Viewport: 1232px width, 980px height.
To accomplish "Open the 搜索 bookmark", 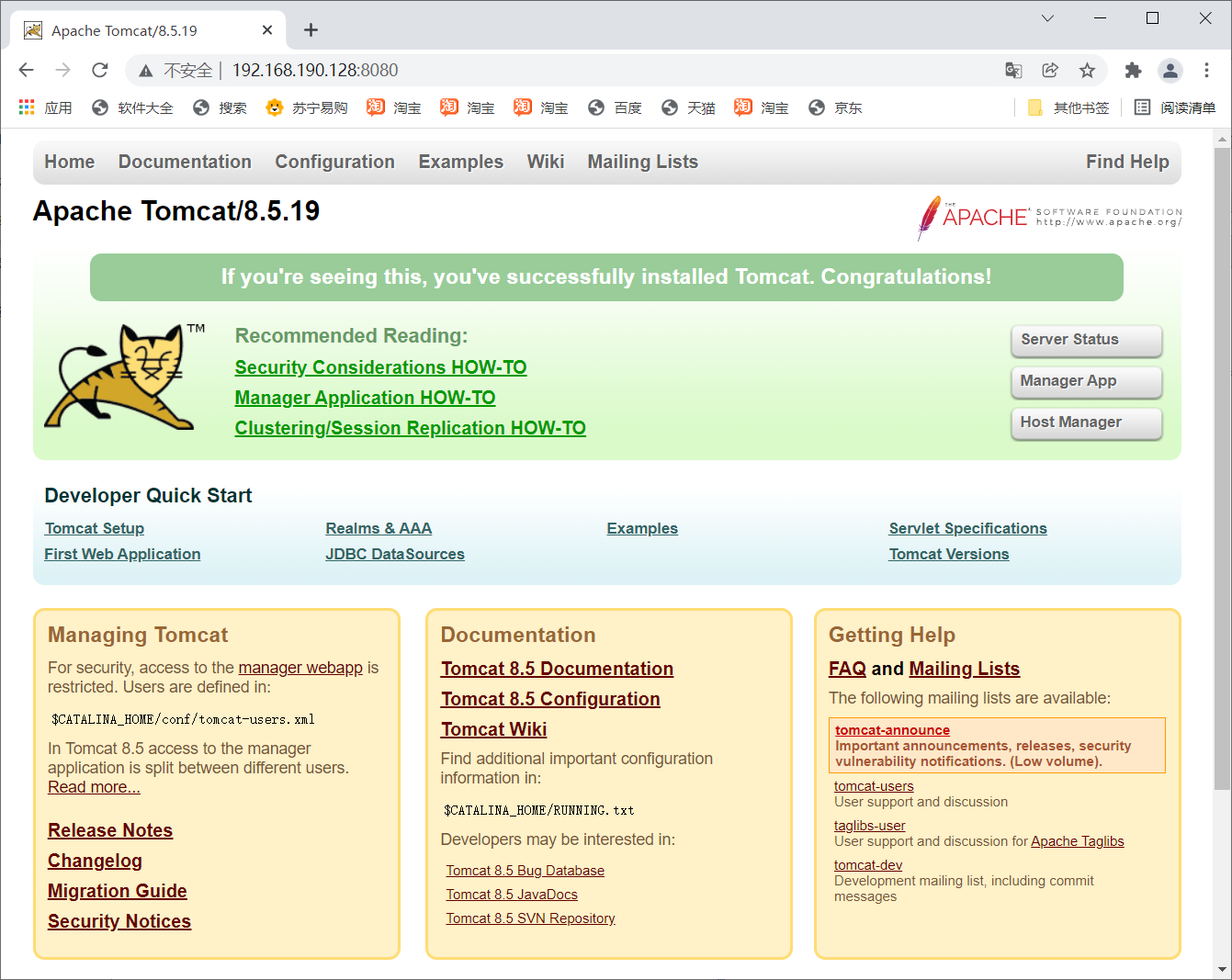I will (220, 107).
